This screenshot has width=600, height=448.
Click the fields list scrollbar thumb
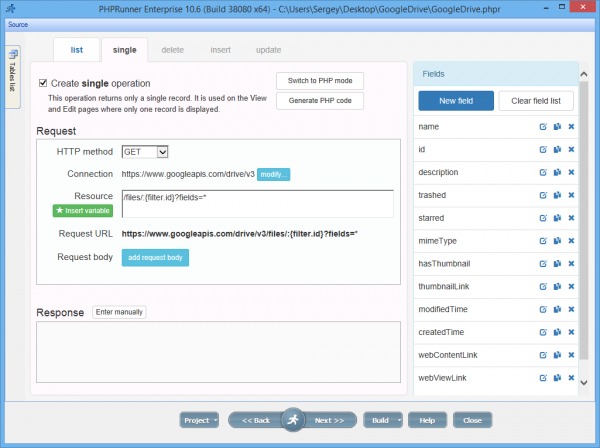pos(584,220)
